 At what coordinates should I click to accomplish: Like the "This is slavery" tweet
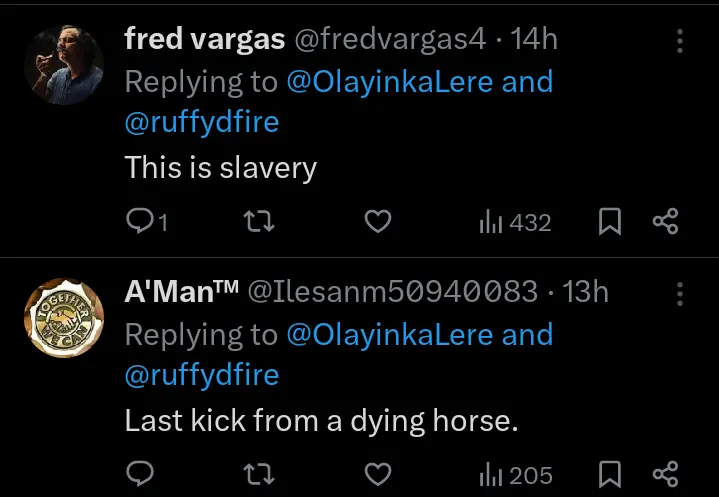tap(377, 222)
